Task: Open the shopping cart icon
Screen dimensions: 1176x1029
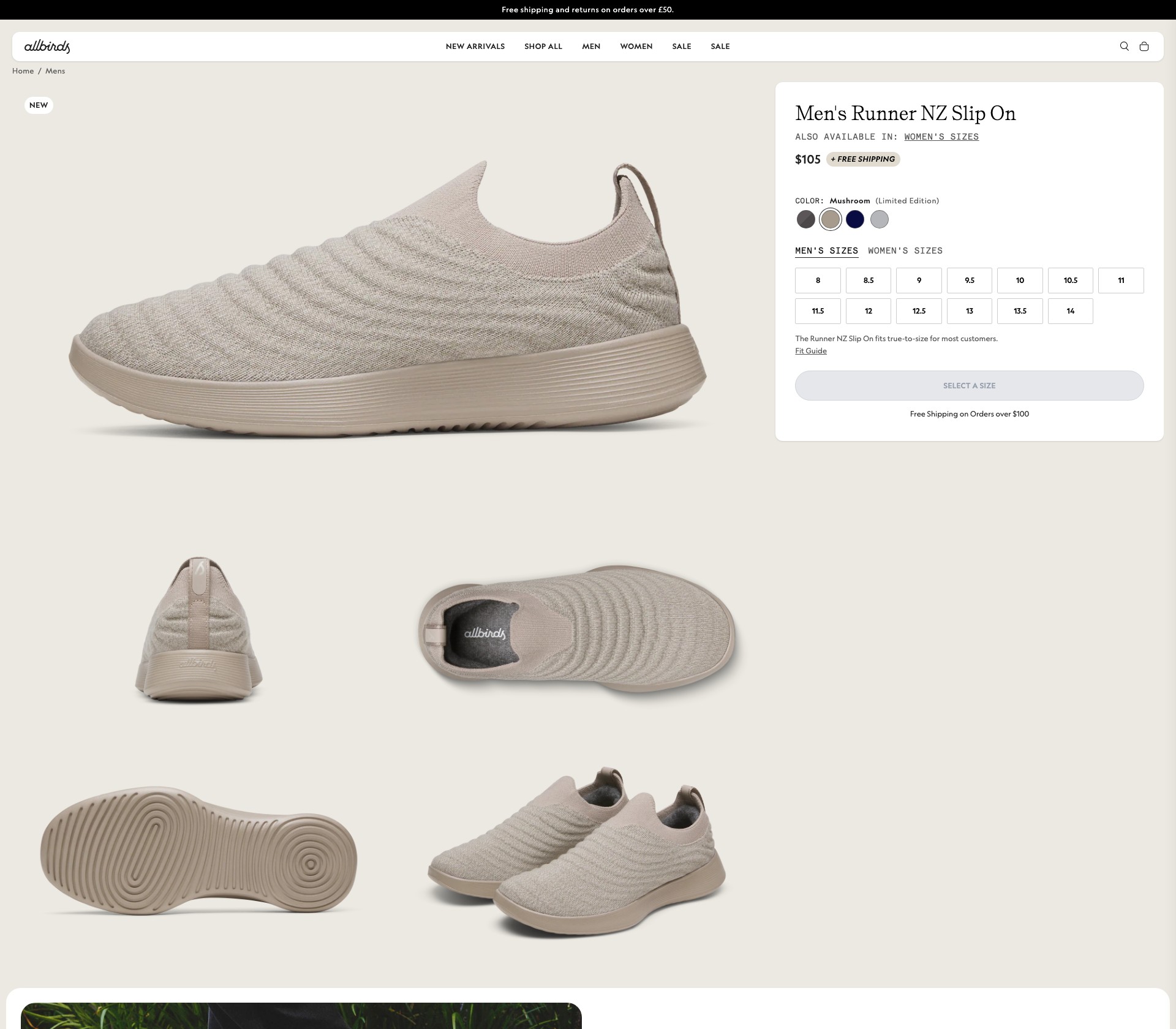Action: tap(1144, 47)
